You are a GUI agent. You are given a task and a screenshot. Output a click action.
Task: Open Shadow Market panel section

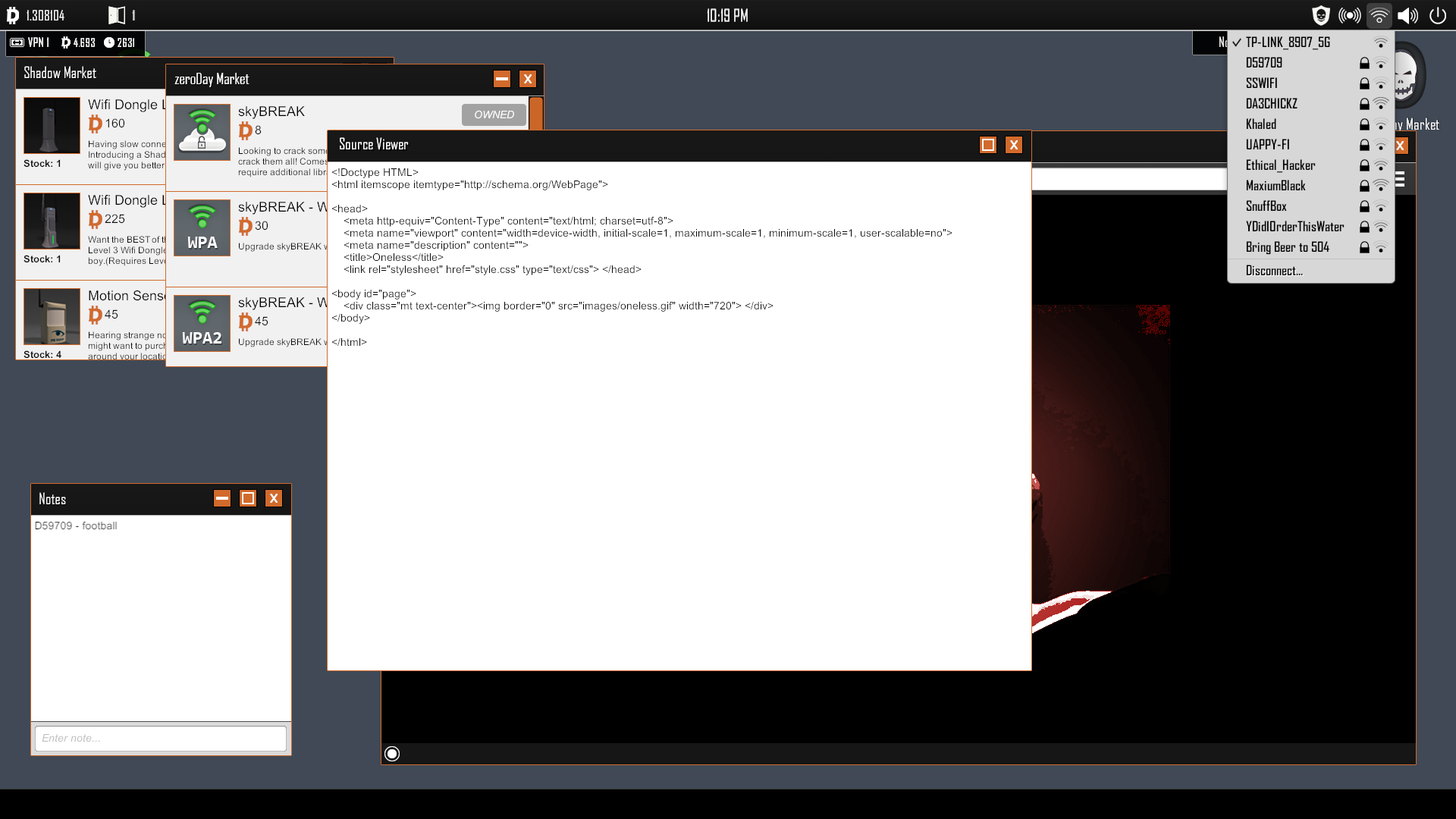tap(58, 72)
